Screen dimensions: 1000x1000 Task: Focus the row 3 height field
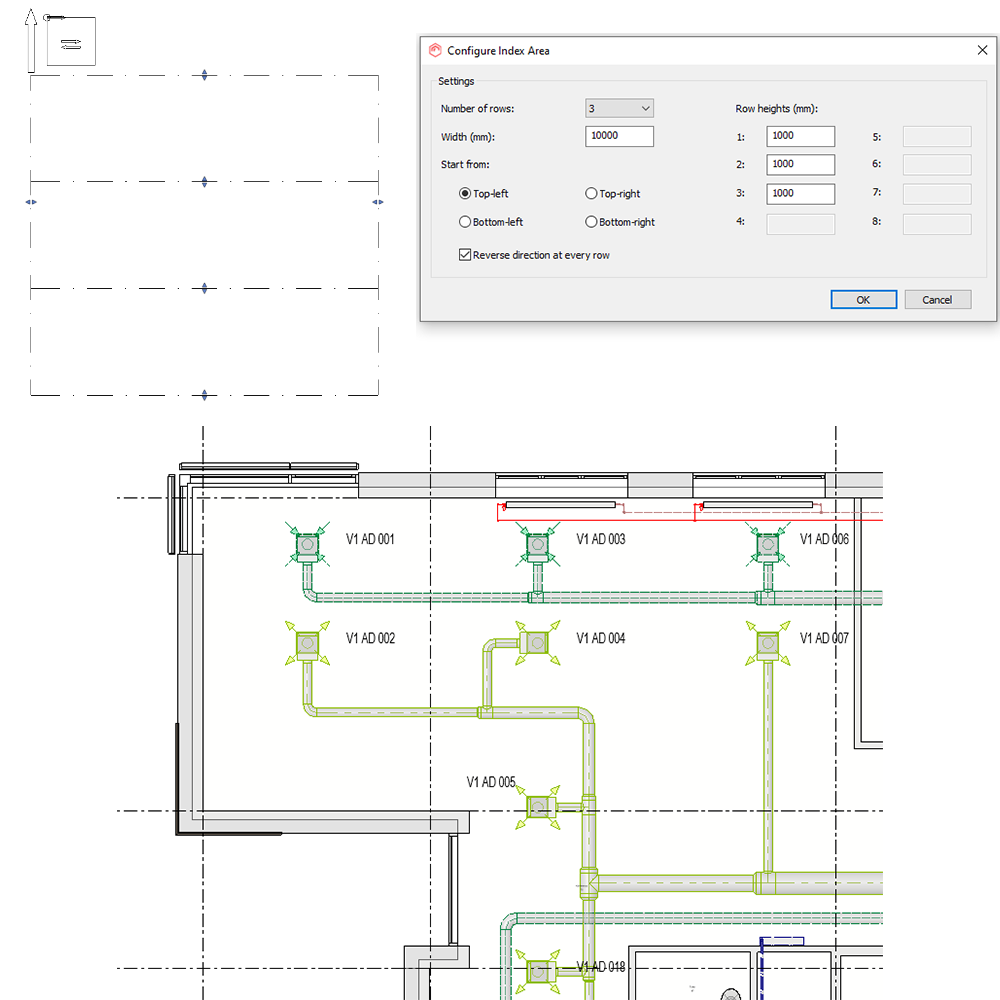pos(800,194)
